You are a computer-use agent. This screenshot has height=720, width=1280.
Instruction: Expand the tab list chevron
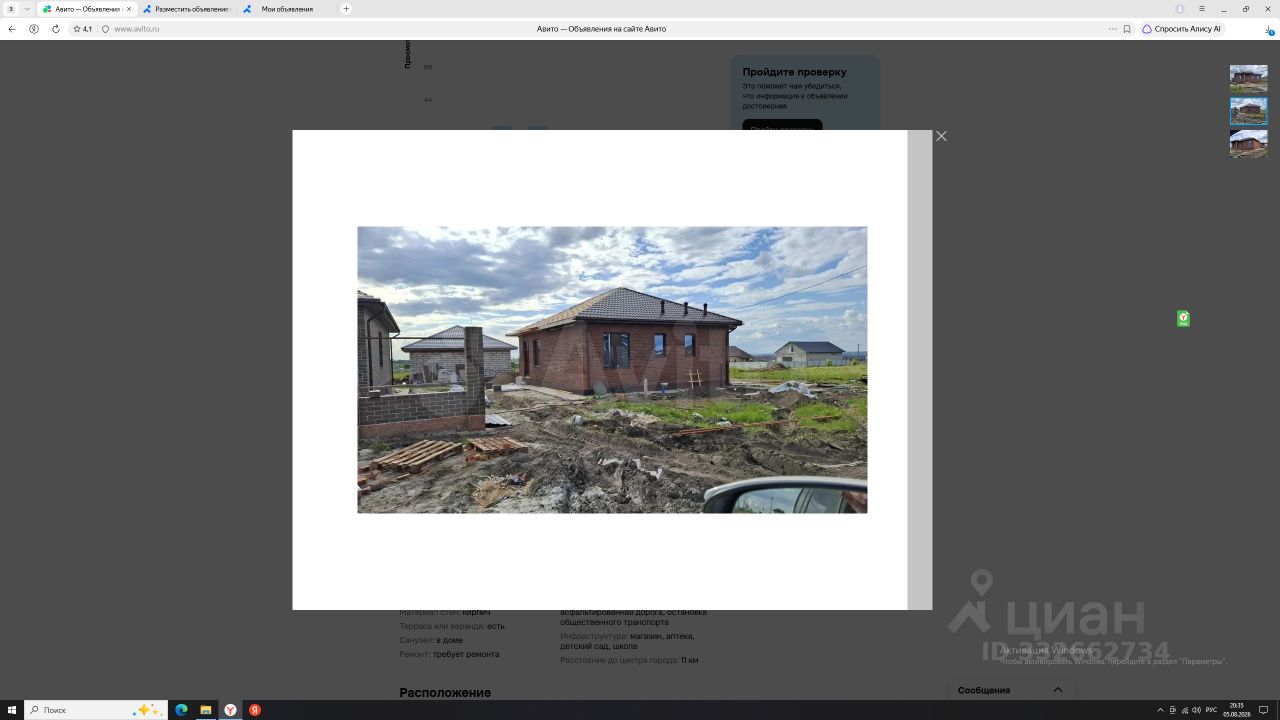(x=27, y=9)
